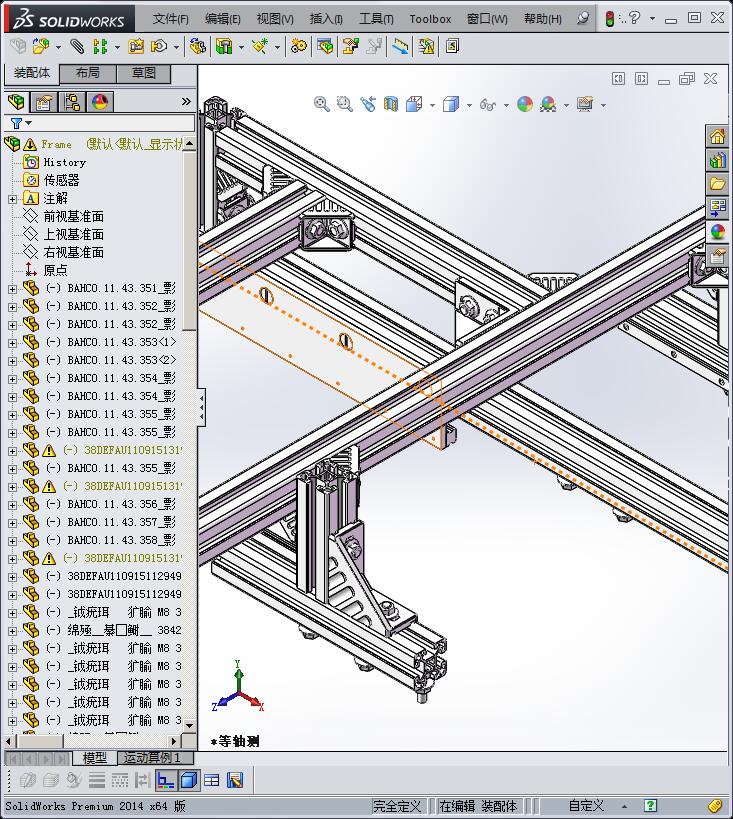Image resolution: width=733 pixels, height=819 pixels.
Task: Toggle the 3D display cube button in bottom toolbar
Action: (x=189, y=780)
